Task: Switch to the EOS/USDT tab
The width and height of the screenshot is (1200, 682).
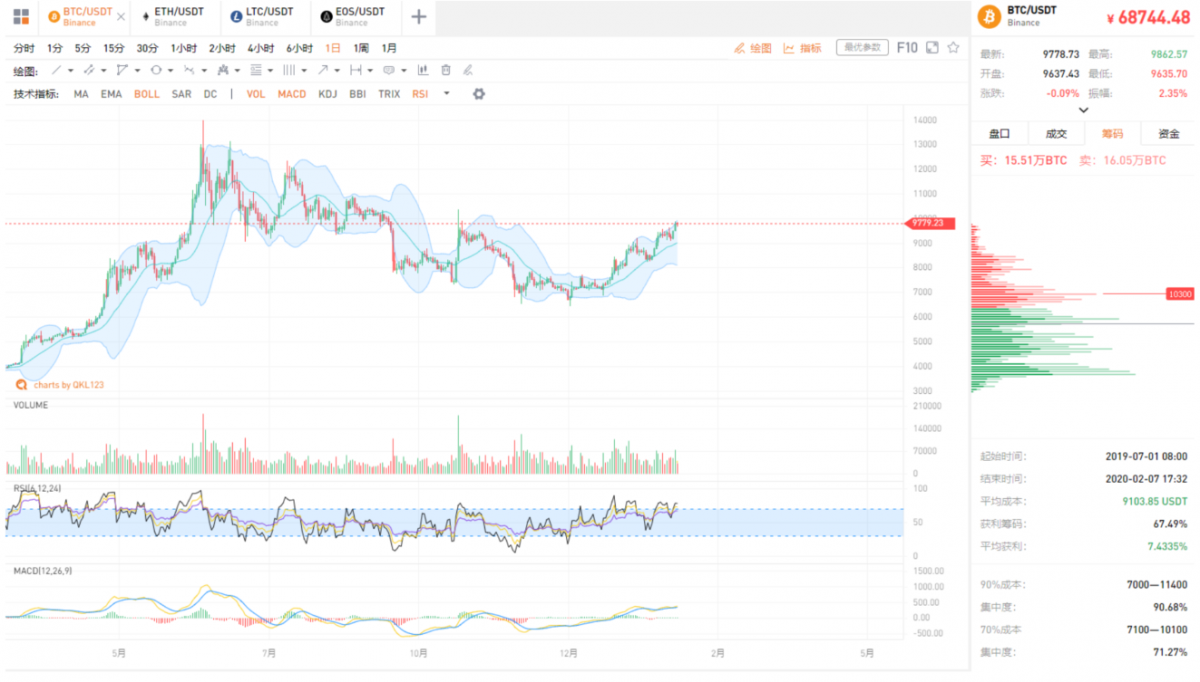Action: pyautogui.click(x=355, y=17)
